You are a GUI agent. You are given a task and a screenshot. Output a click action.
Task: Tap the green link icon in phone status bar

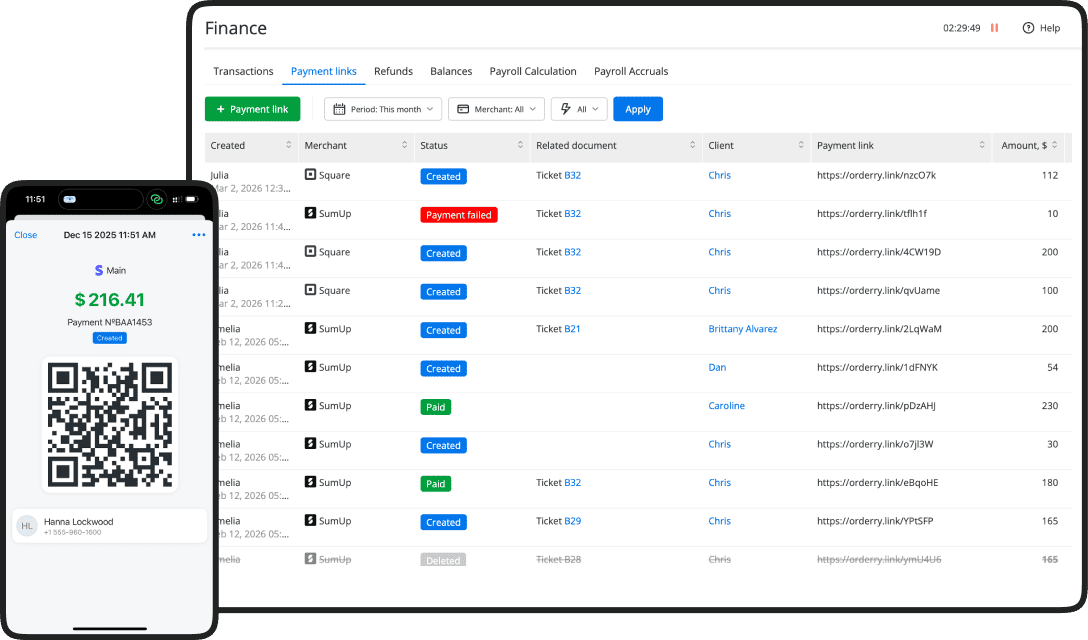coord(157,199)
